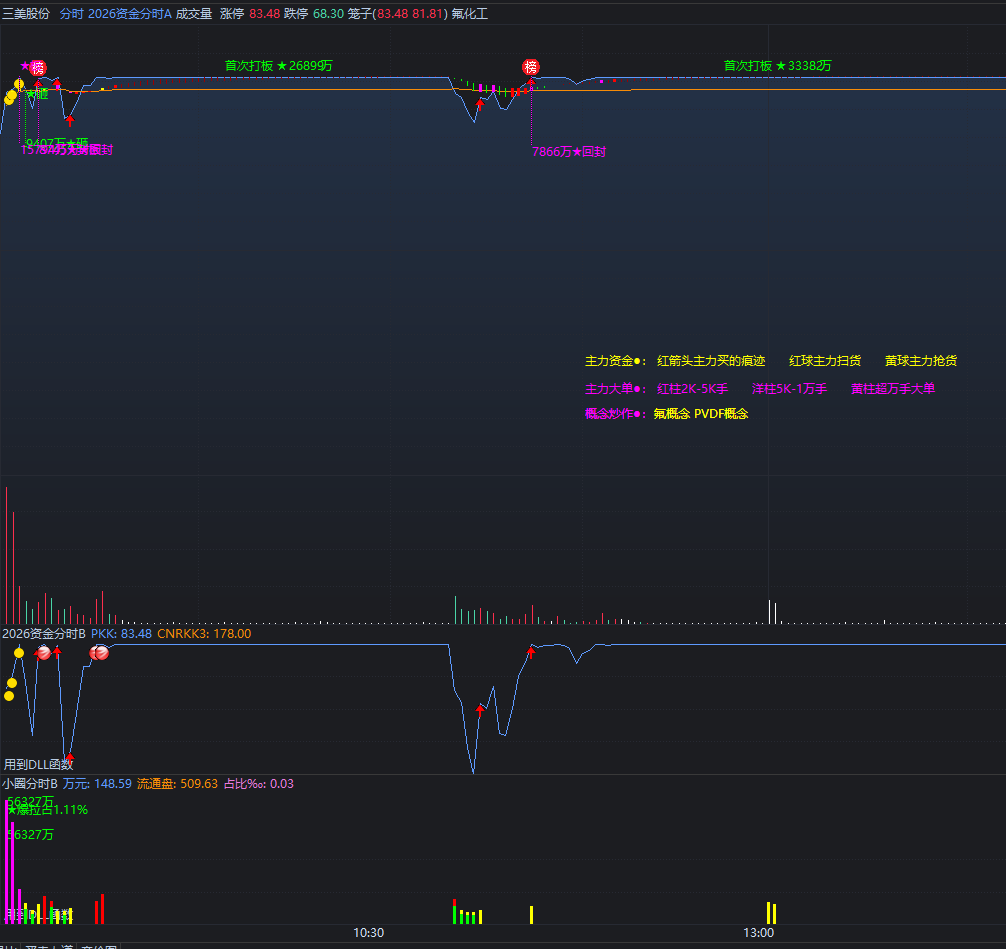Click the 主力资金●: legend heading
The image size is (1006, 949).
point(616,361)
